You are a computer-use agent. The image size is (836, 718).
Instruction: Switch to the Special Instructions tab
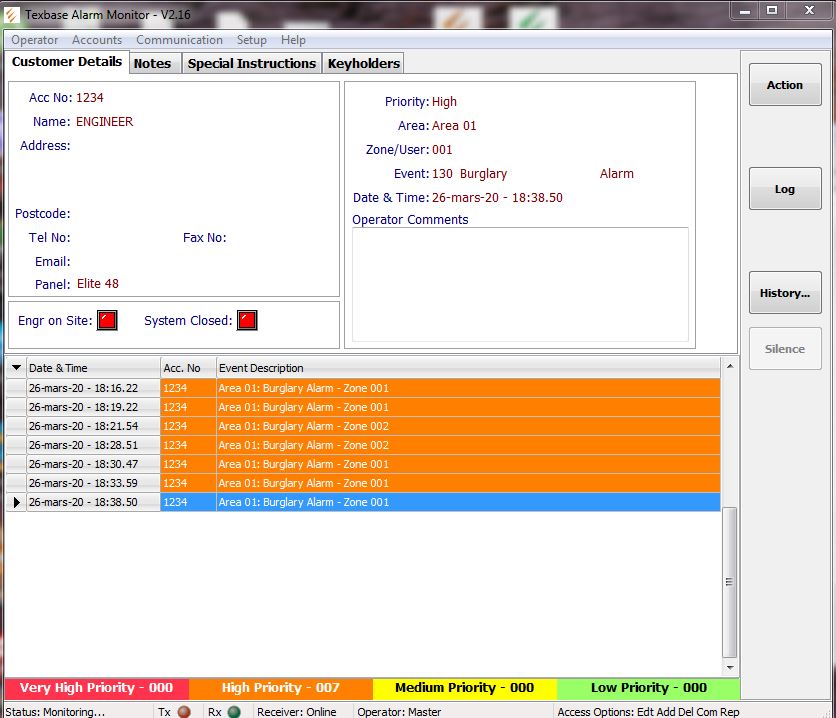coord(252,64)
